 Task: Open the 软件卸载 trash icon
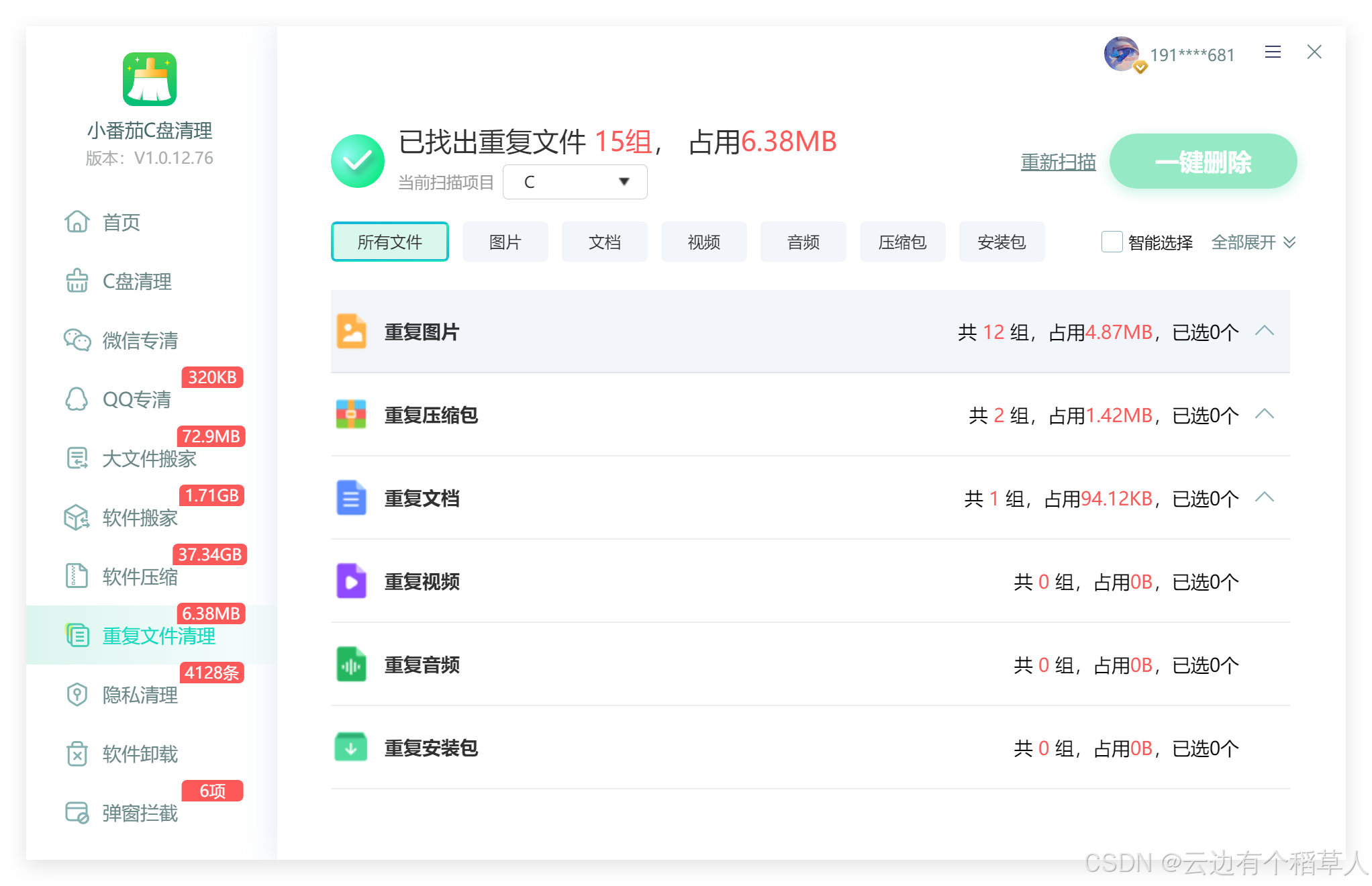point(77,754)
